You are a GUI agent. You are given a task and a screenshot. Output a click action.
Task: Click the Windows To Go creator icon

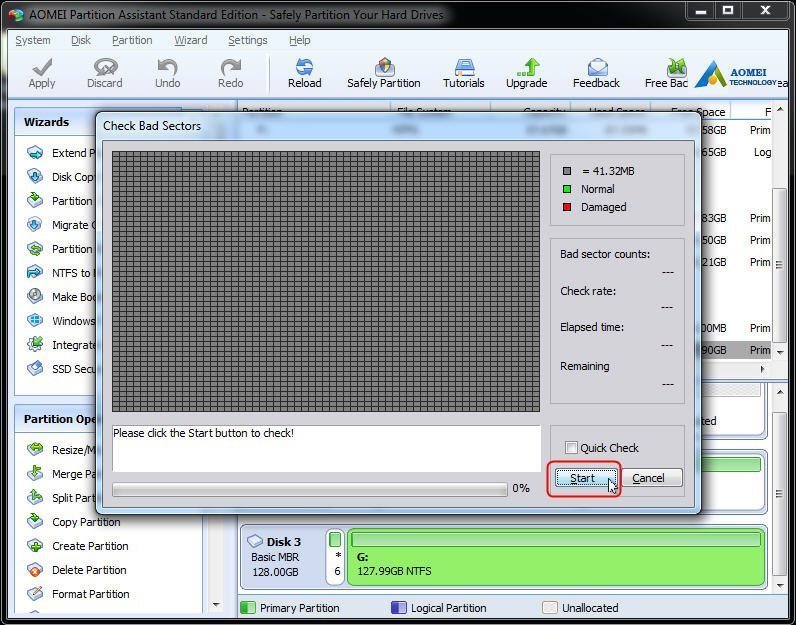coord(35,320)
